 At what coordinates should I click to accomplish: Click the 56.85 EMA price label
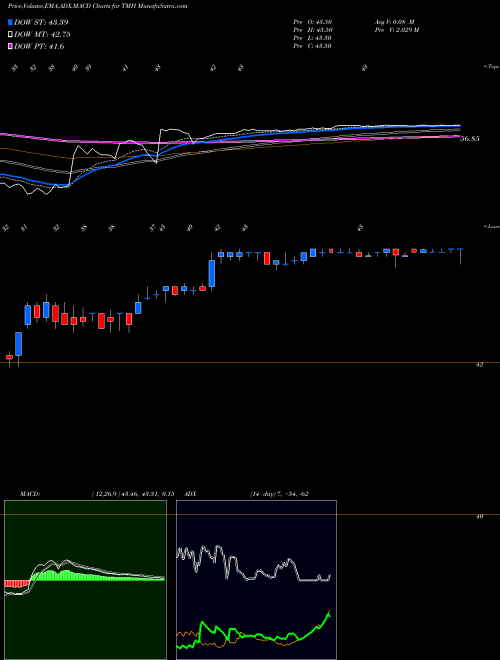(469, 138)
